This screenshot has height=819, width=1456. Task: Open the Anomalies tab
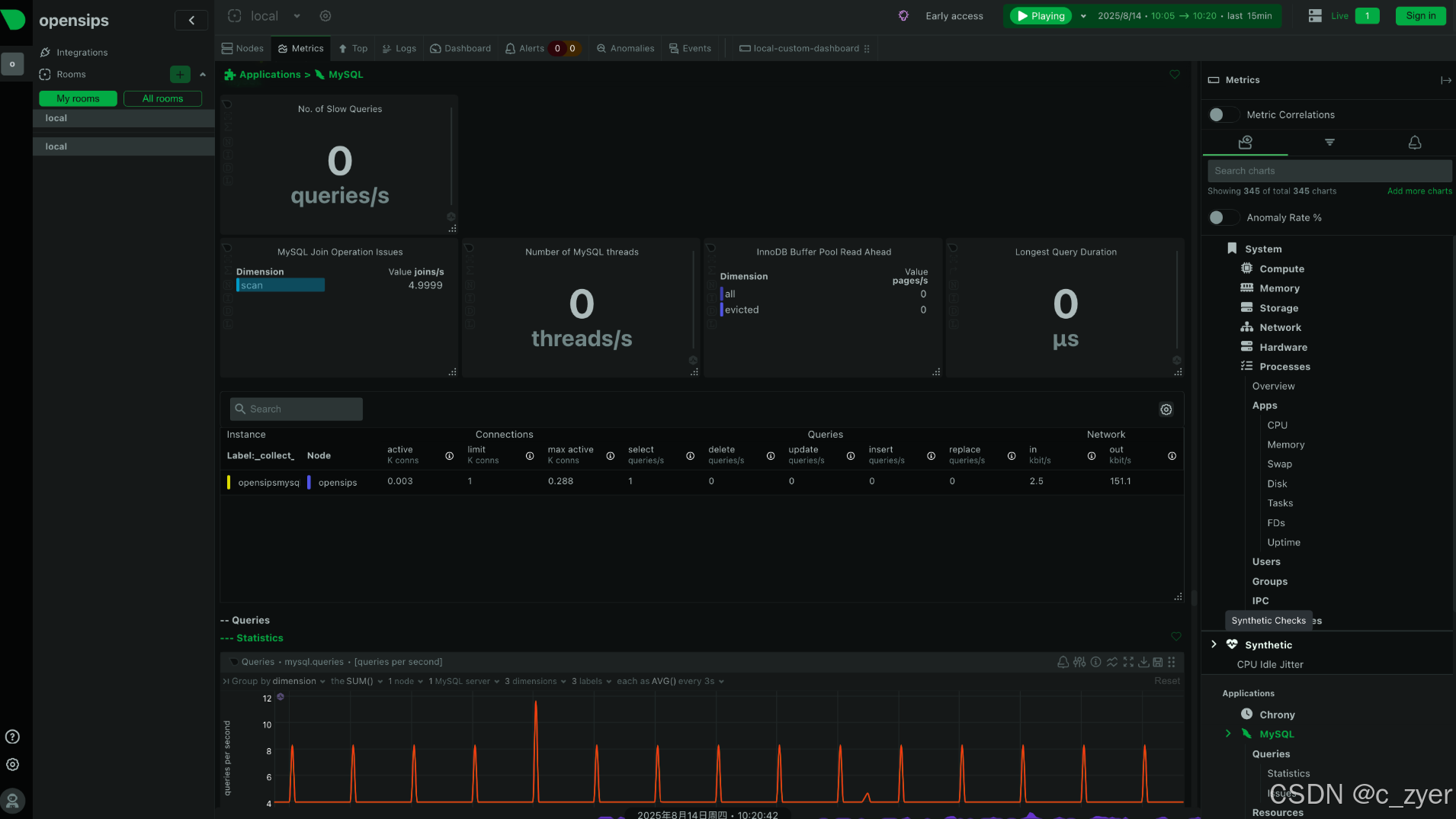click(625, 48)
